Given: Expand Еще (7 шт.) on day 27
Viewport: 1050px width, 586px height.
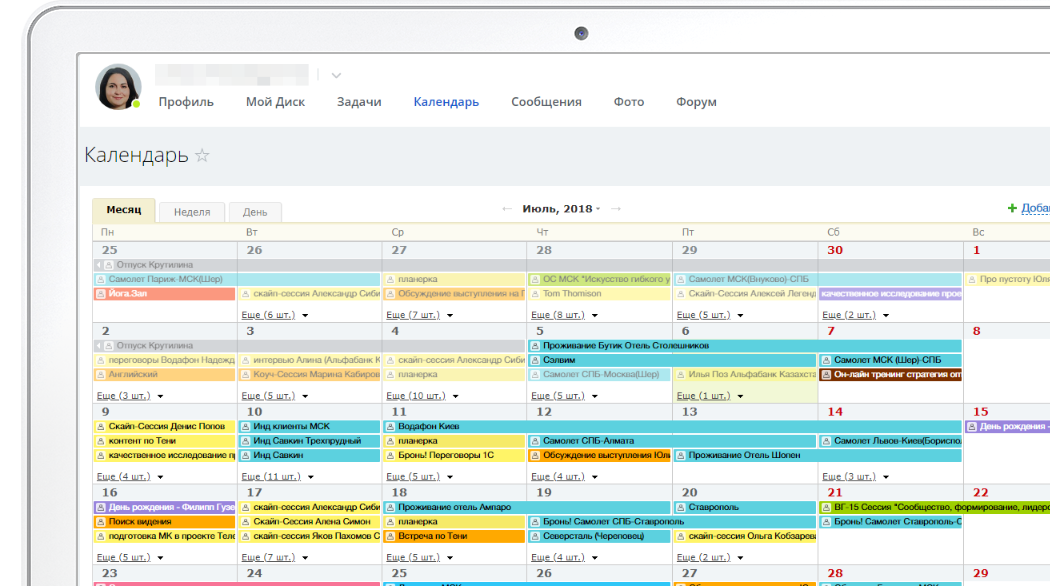Looking at the screenshot, I should click(x=420, y=315).
